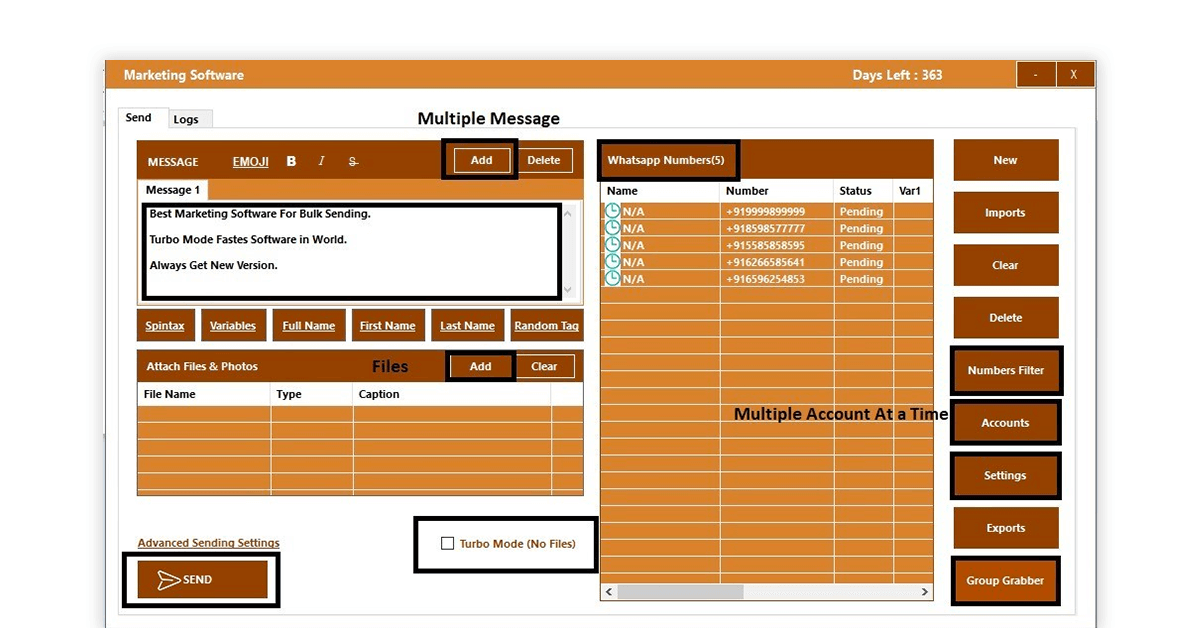The width and height of the screenshot is (1200, 628).
Task: Select number +916266585641
Action: (x=765, y=263)
